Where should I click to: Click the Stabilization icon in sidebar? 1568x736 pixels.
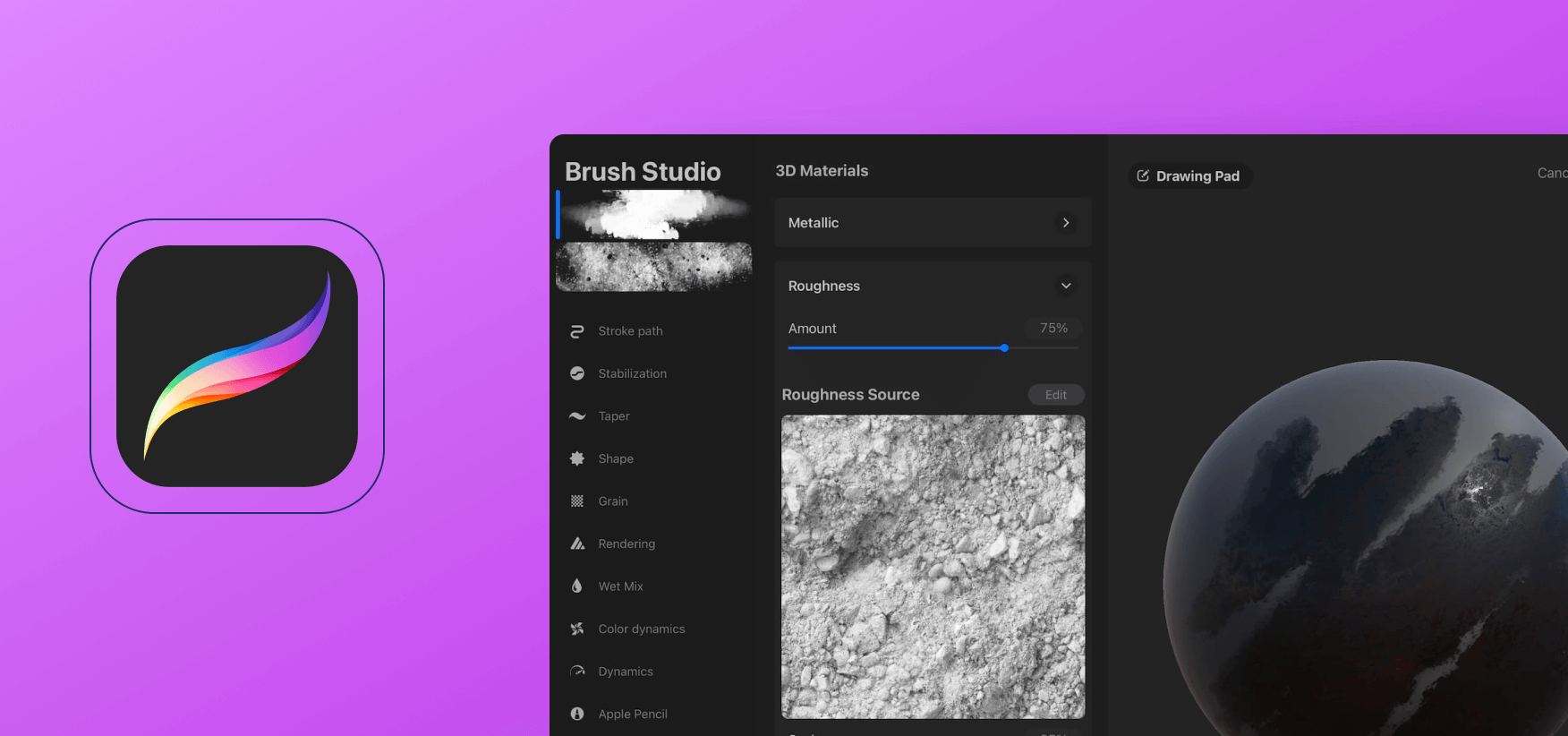pos(577,373)
